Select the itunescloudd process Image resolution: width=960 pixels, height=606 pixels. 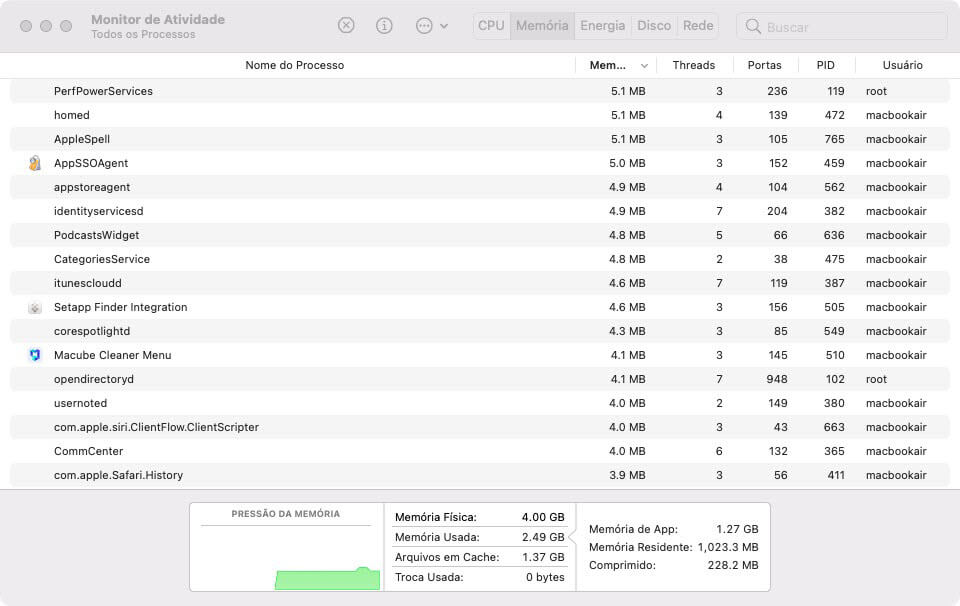point(479,283)
